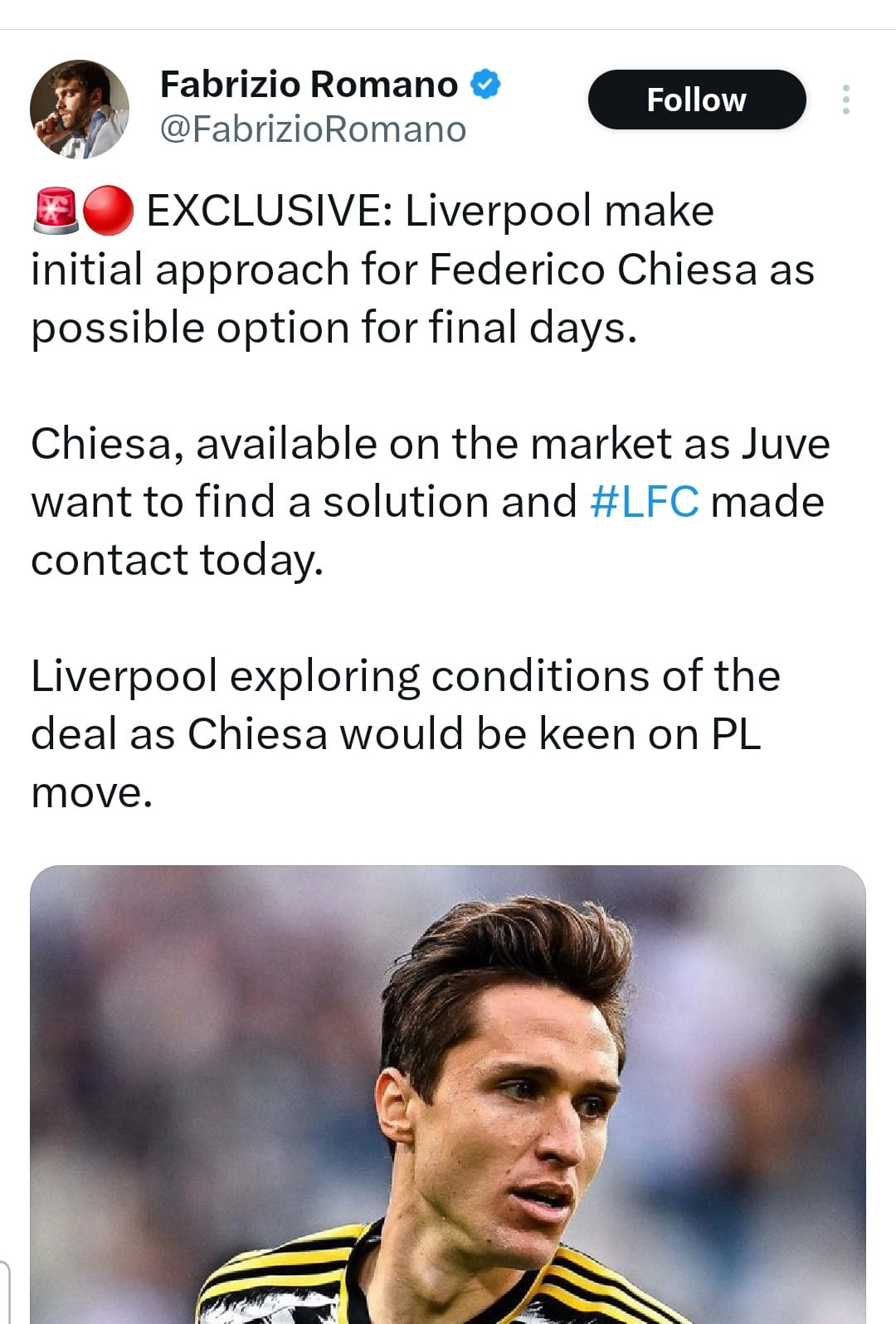Tap the red circle emoji
This screenshot has width=896, height=1324.
pos(108,211)
